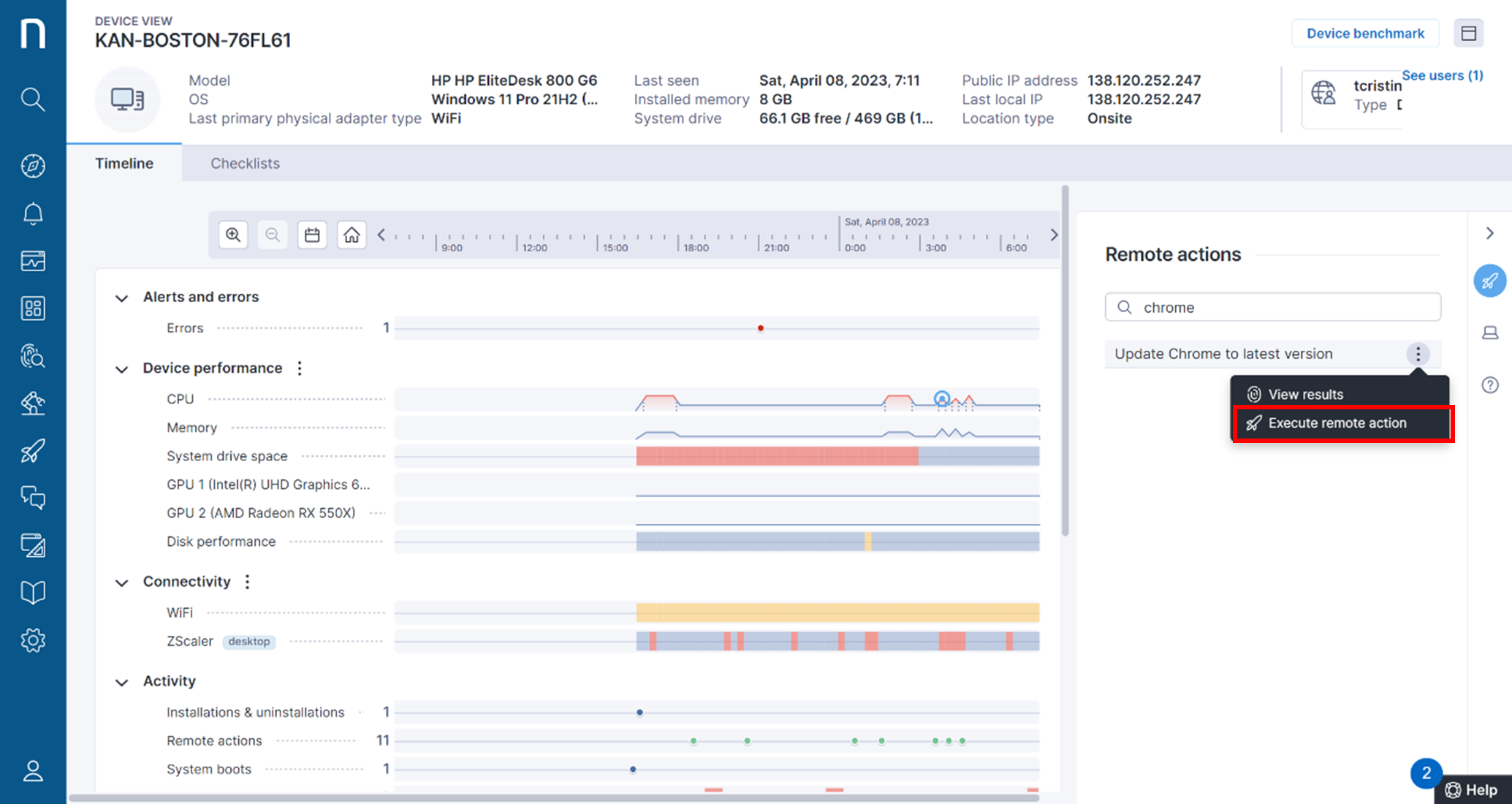Switch to the Checklists tab

point(245,163)
